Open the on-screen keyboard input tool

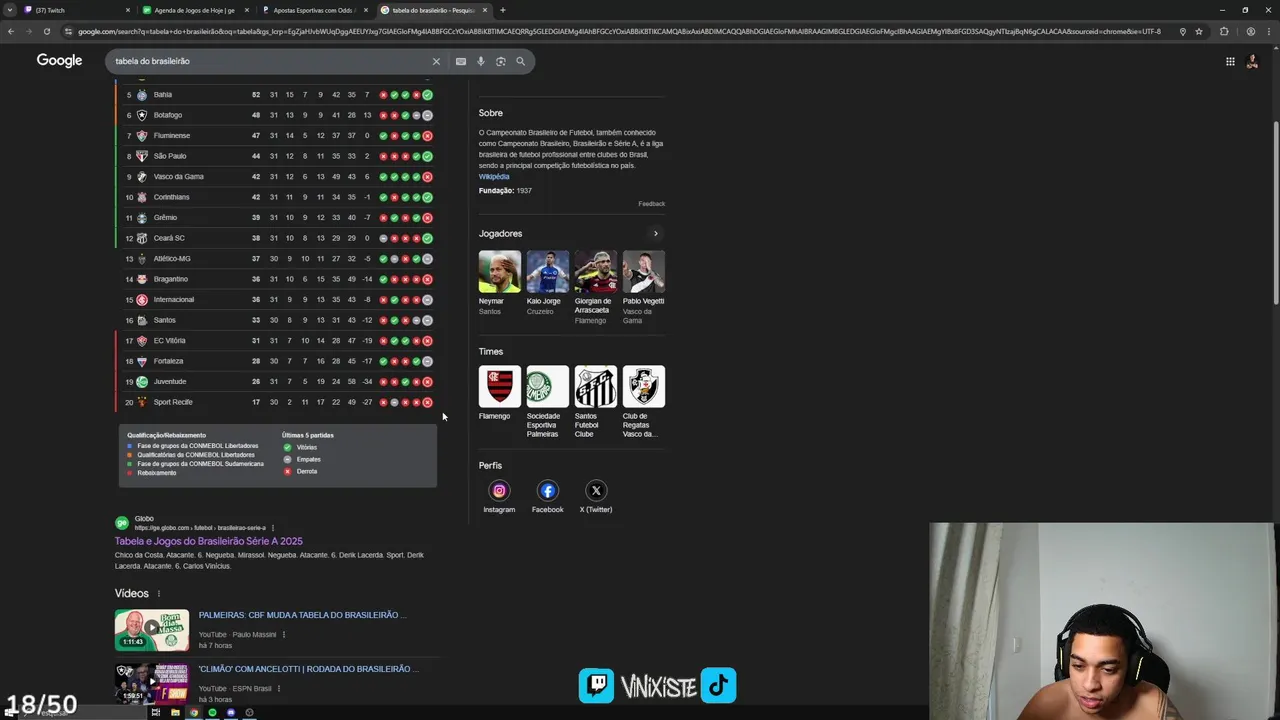click(460, 61)
